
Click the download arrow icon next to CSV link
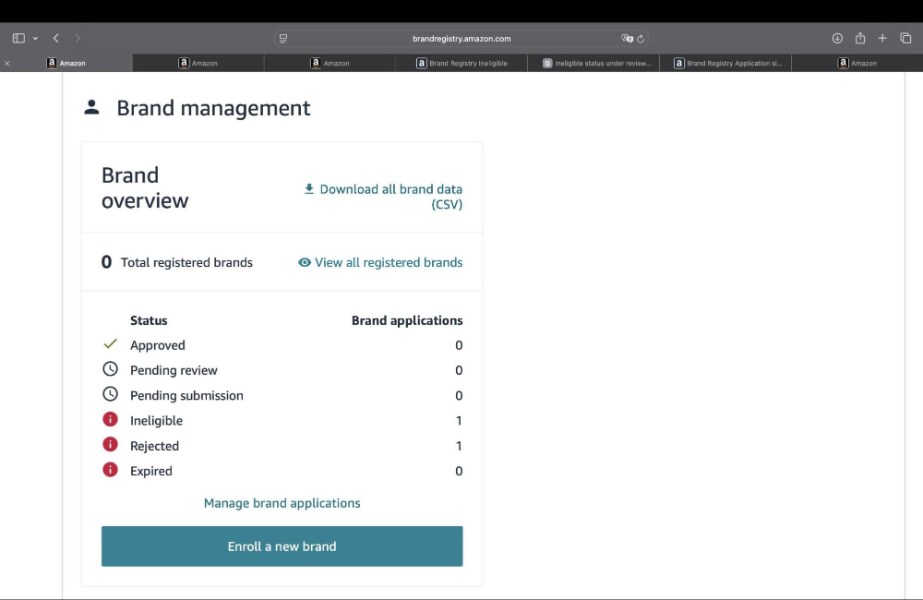[309, 189]
